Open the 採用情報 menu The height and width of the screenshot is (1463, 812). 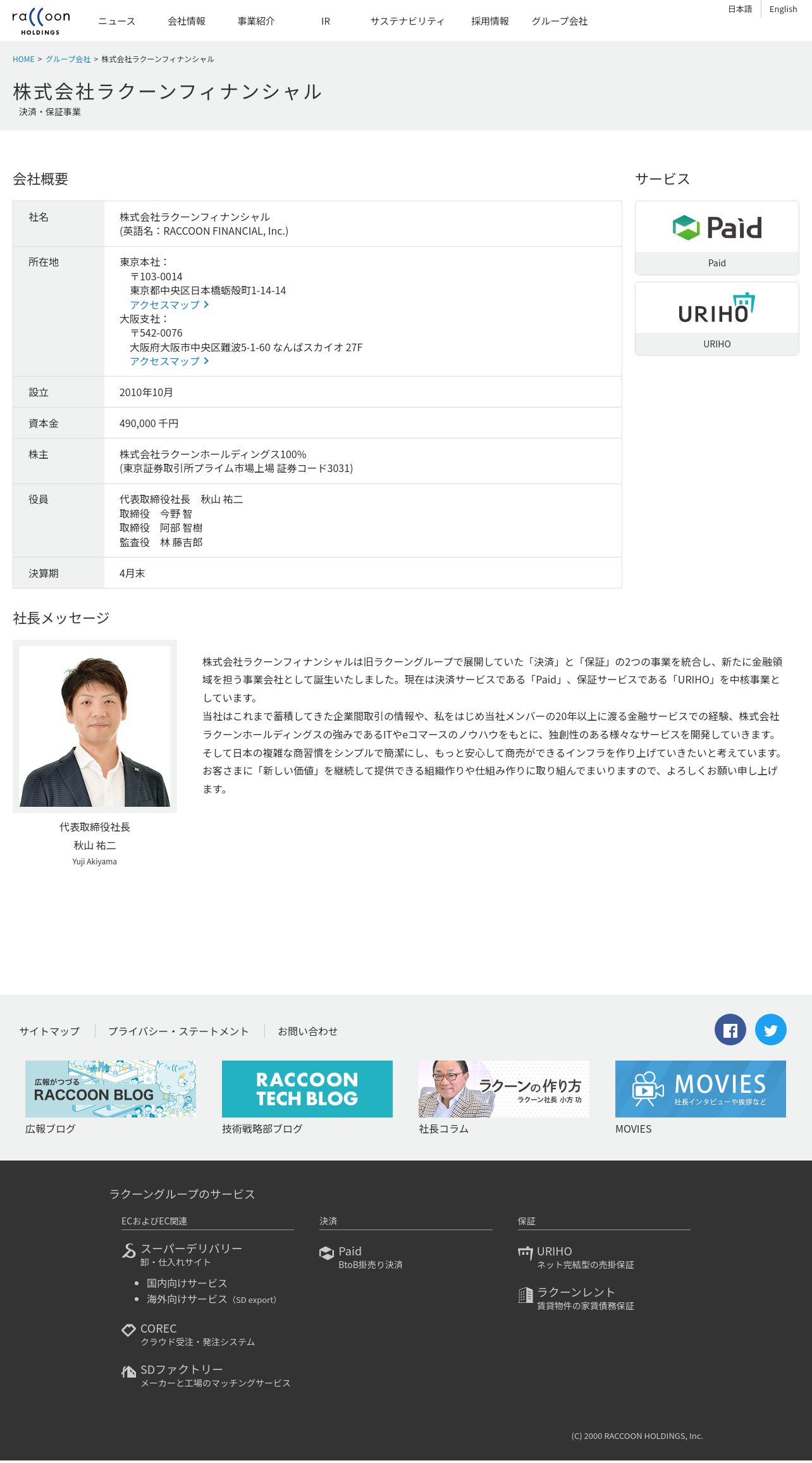pos(490,21)
